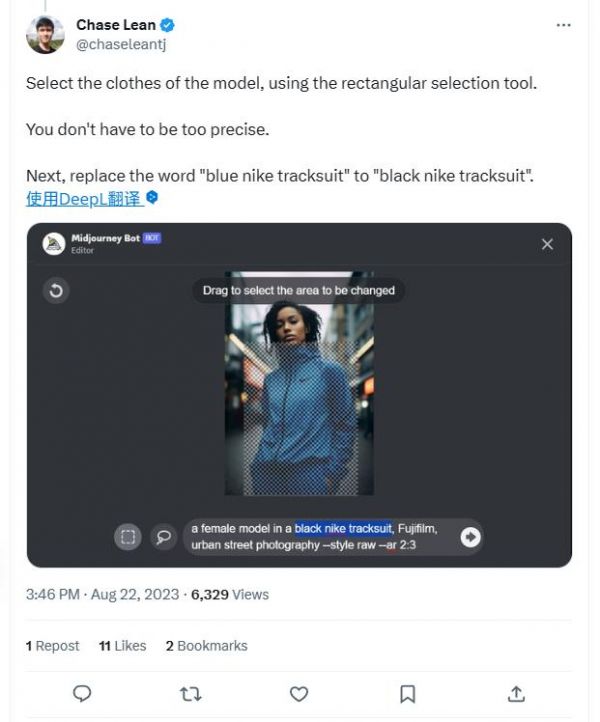Click the reply speech bubble icon
Image resolution: width=600 pixels, height=722 pixels.
83,693
